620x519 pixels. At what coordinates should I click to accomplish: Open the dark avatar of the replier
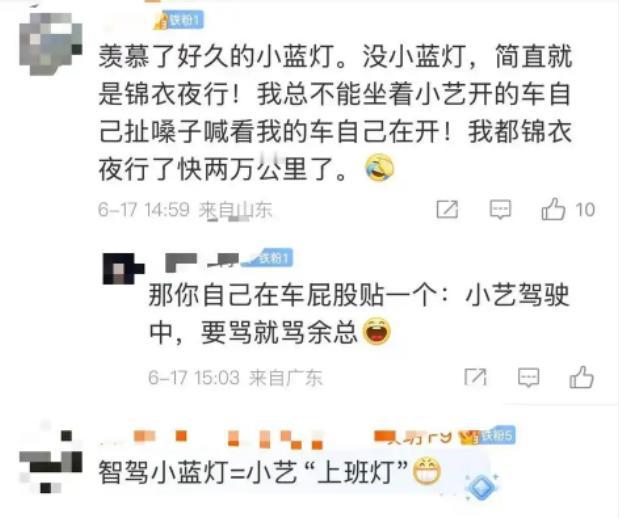[x=123, y=269]
